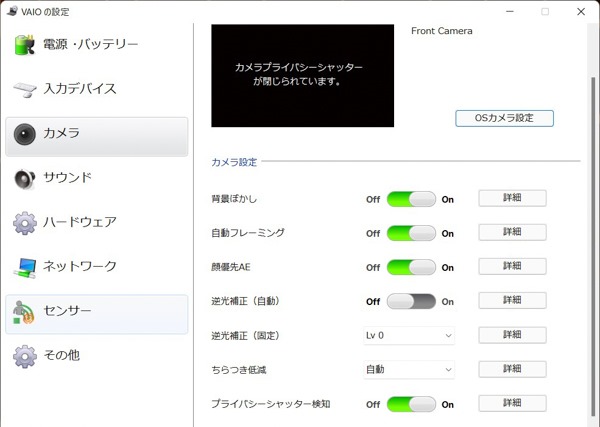
Task: Click the 逆光補正（固定） setting label
Action: [x=246, y=336]
